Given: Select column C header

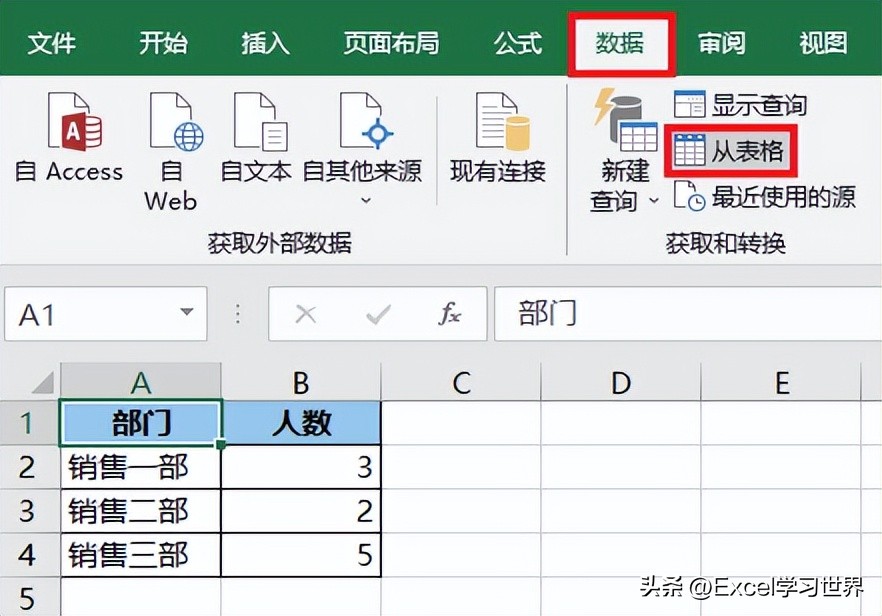Looking at the screenshot, I should tap(461, 383).
